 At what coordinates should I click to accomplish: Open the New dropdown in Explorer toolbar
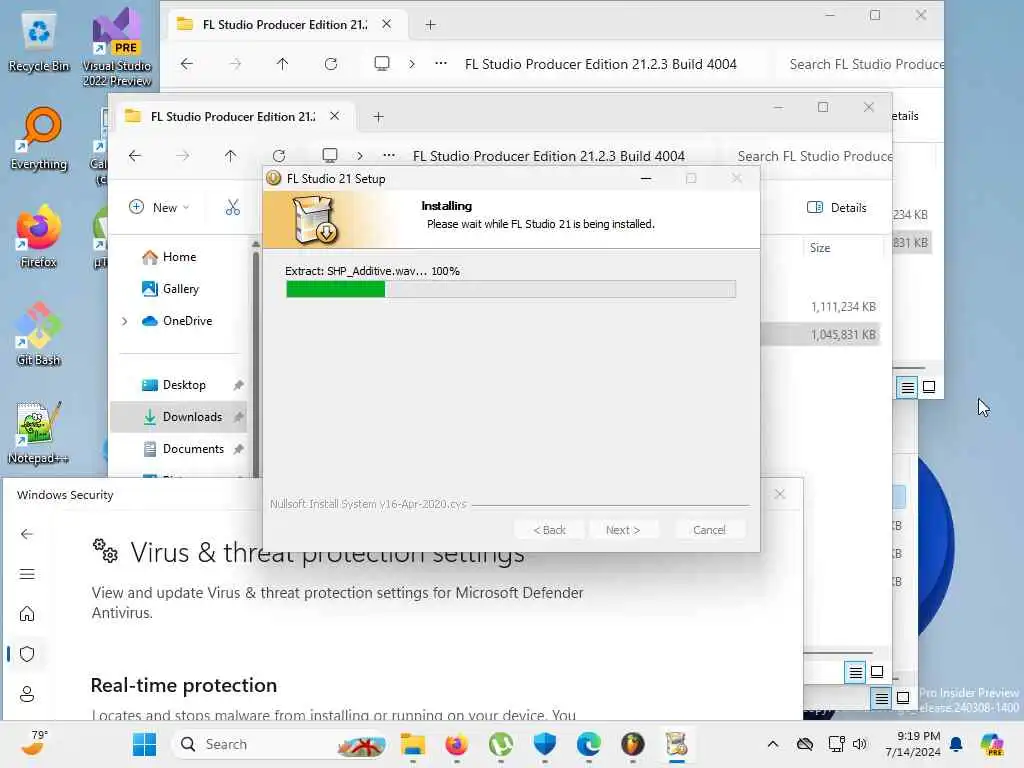click(x=159, y=207)
